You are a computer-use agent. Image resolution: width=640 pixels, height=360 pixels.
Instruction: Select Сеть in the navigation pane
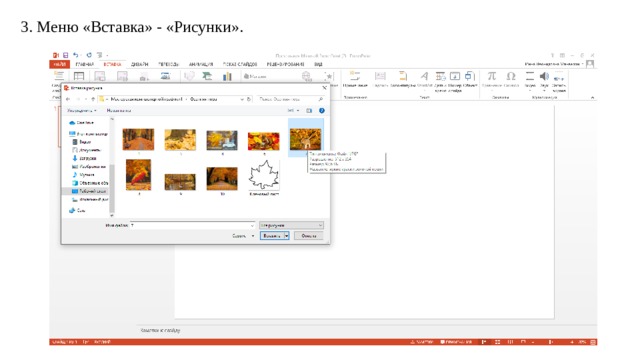coord(78,211)
